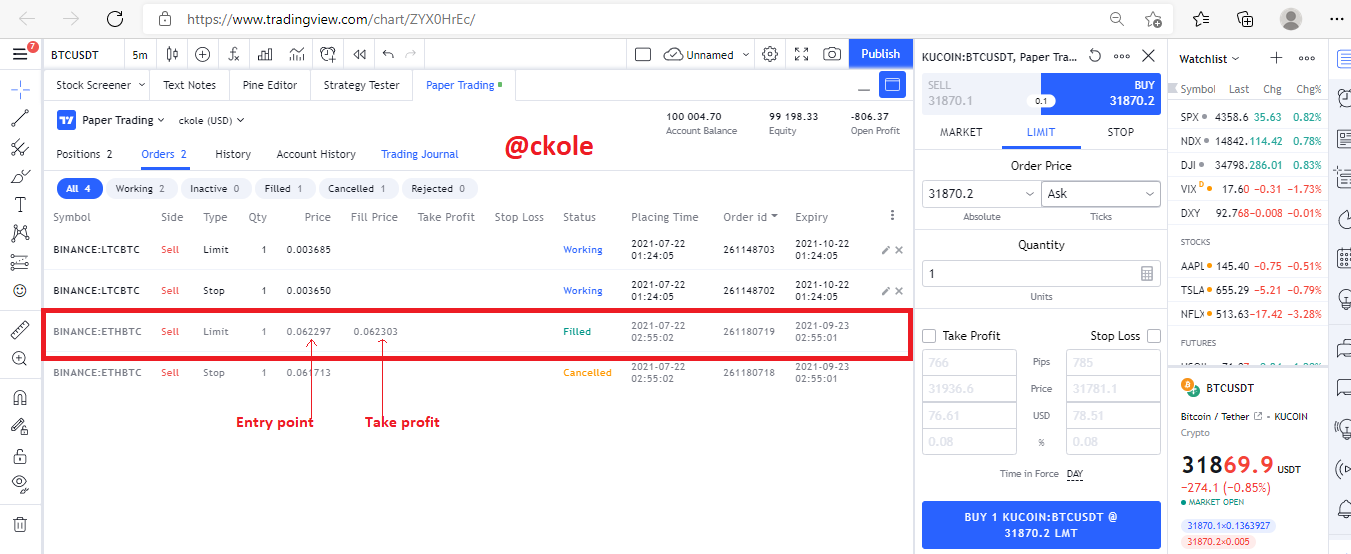
Task: Toggle hide all drawings eye icon
Action: click(20, 483)
